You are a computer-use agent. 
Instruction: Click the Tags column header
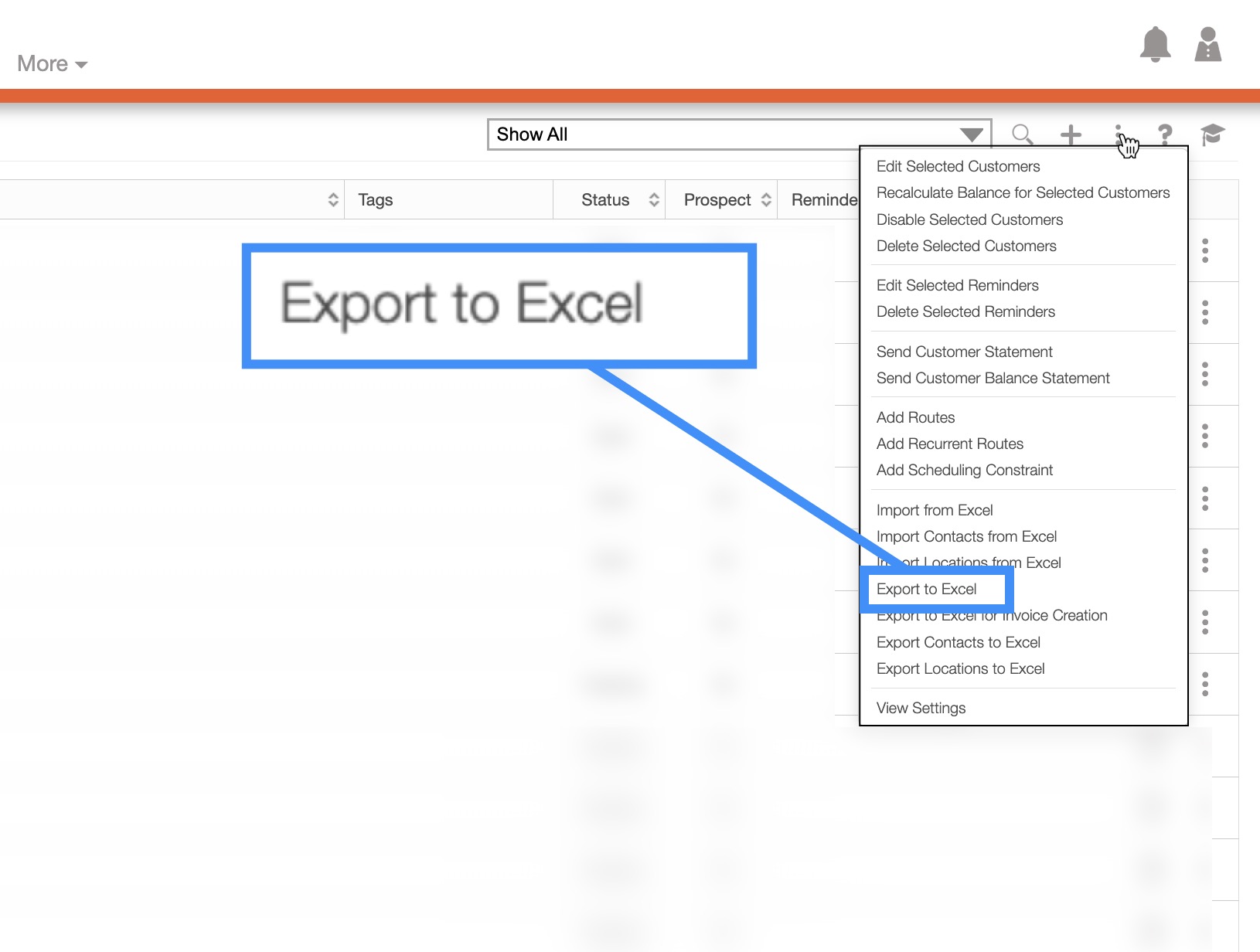376,200
